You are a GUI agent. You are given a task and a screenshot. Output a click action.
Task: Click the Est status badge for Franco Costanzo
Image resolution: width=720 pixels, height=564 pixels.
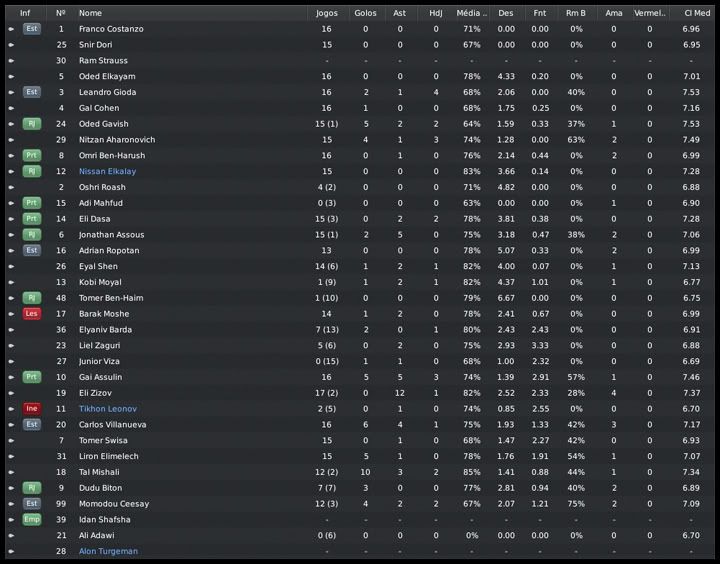click(31, 29)
